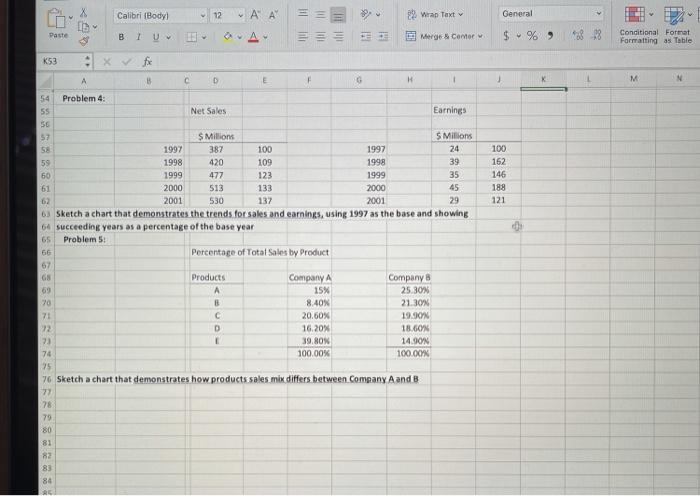Click the Select All corner triangle
Screen dimensions: 700x496
pyautogui.click(x=46, y=81)
